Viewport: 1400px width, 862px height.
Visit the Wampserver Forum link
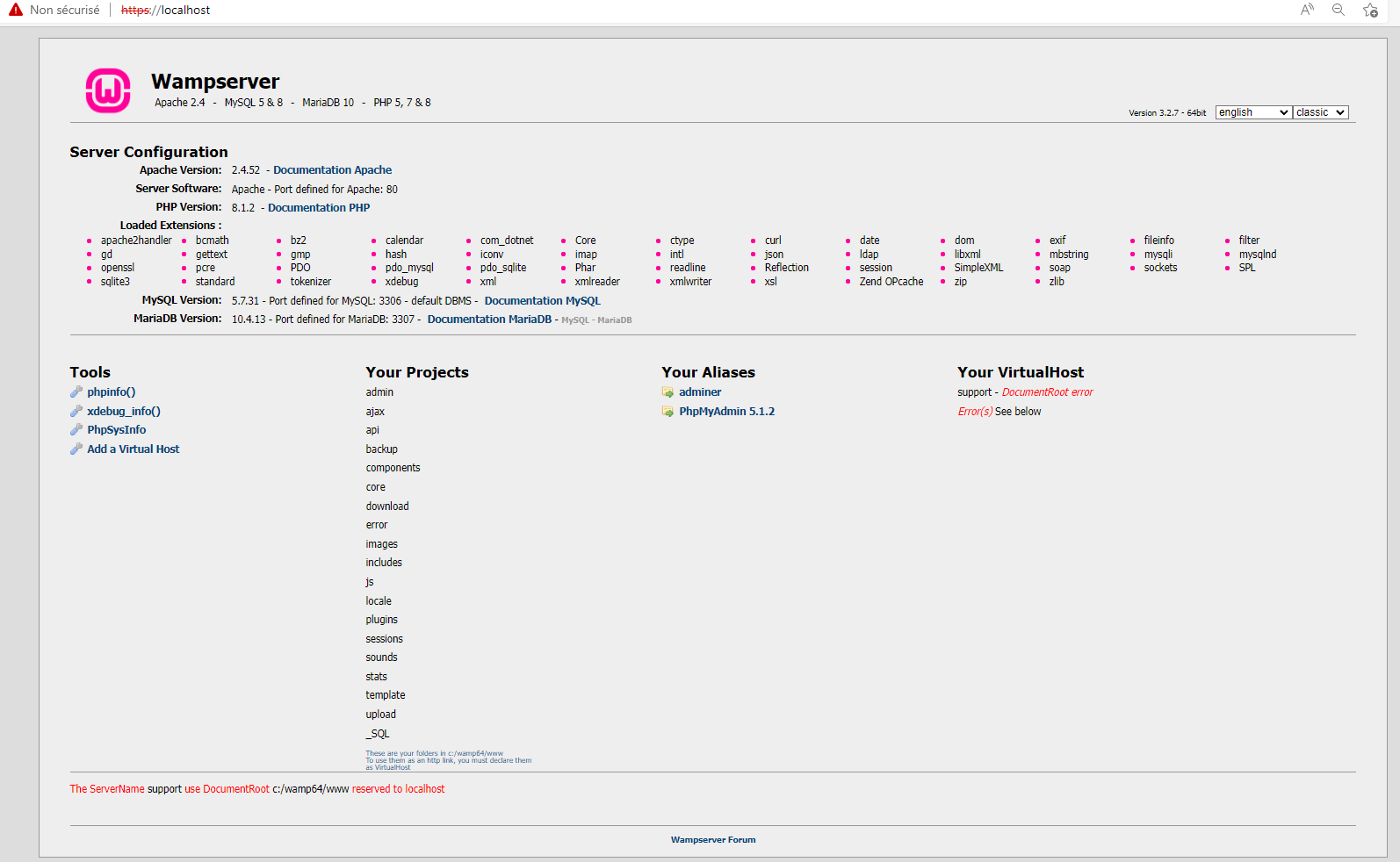(x=713, y=840)
